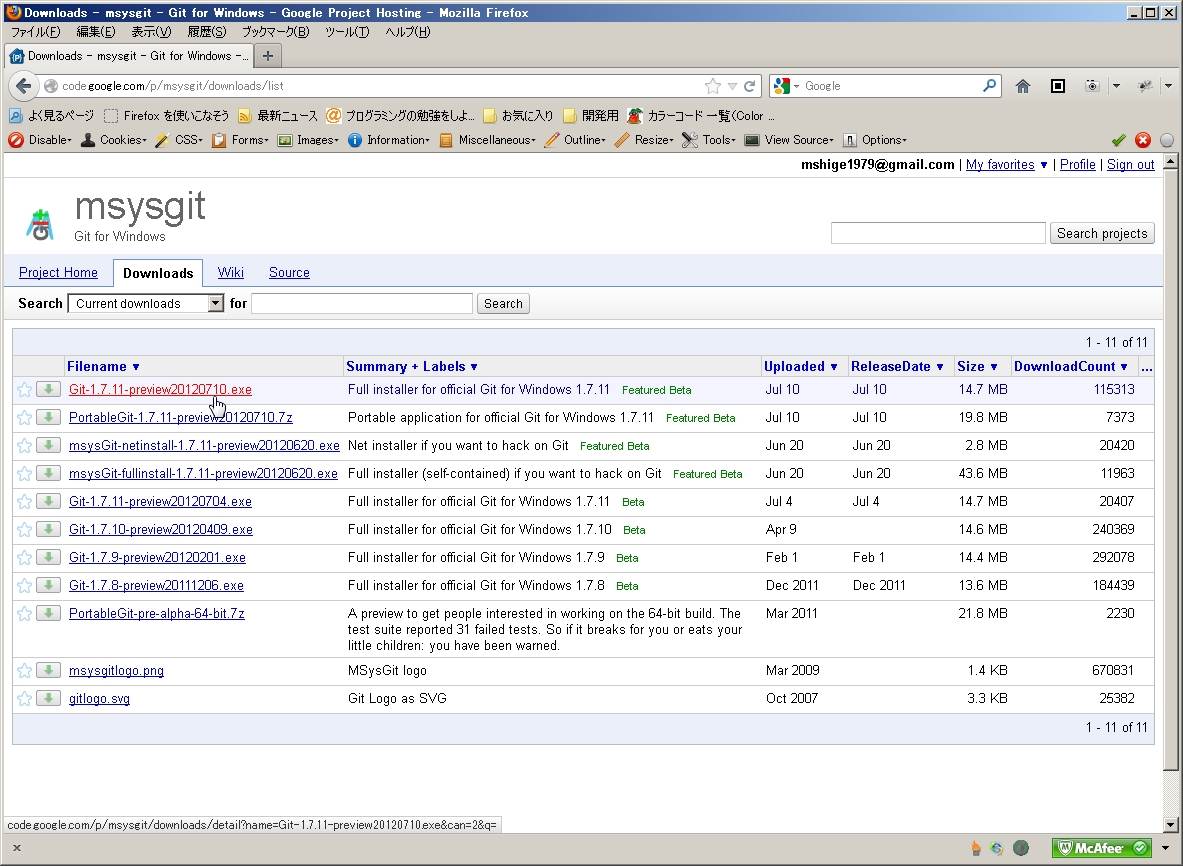Click the red X error indicator icon

[1143, 140]
